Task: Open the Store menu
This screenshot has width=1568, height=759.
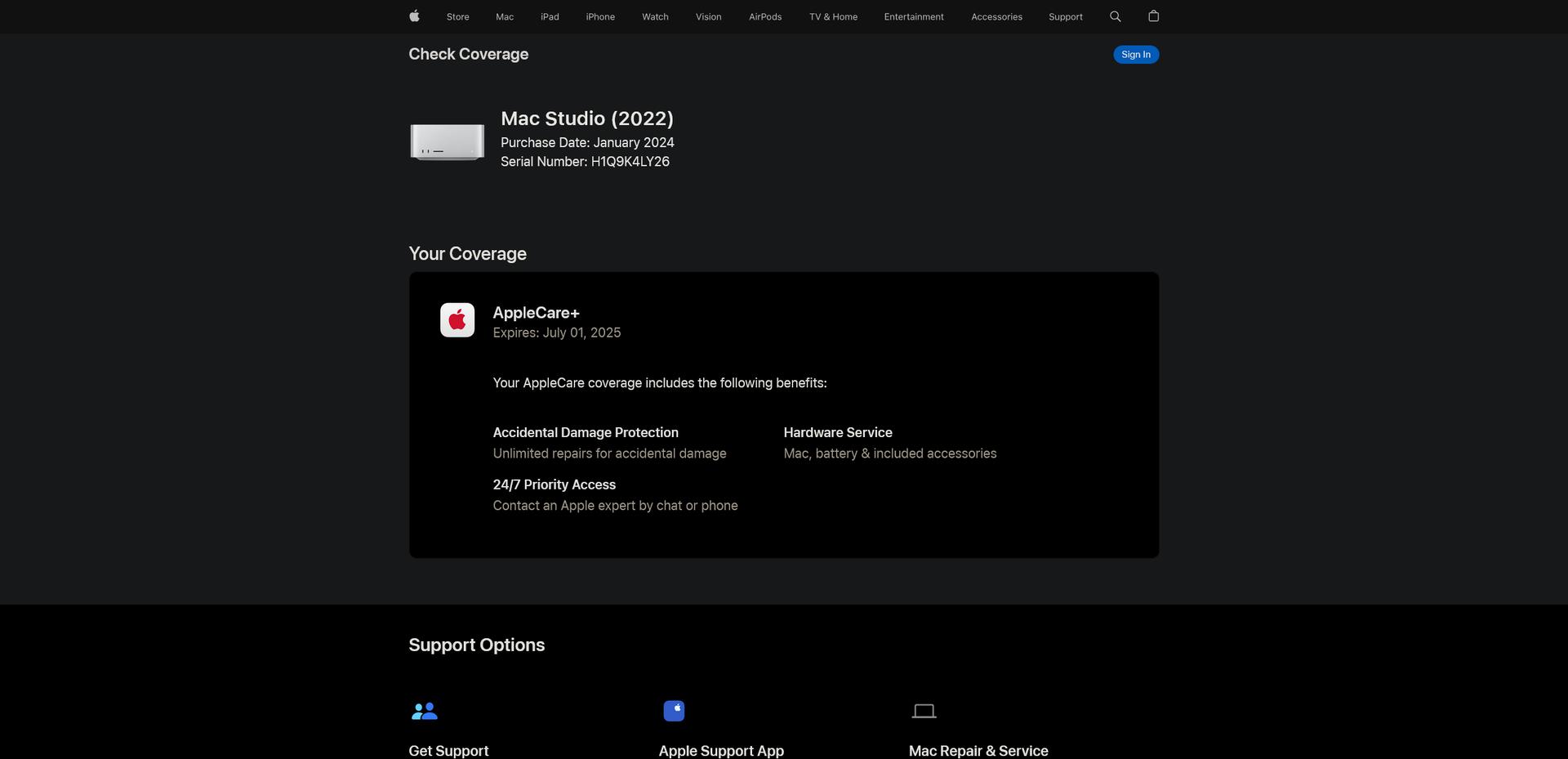Action: 457,17
